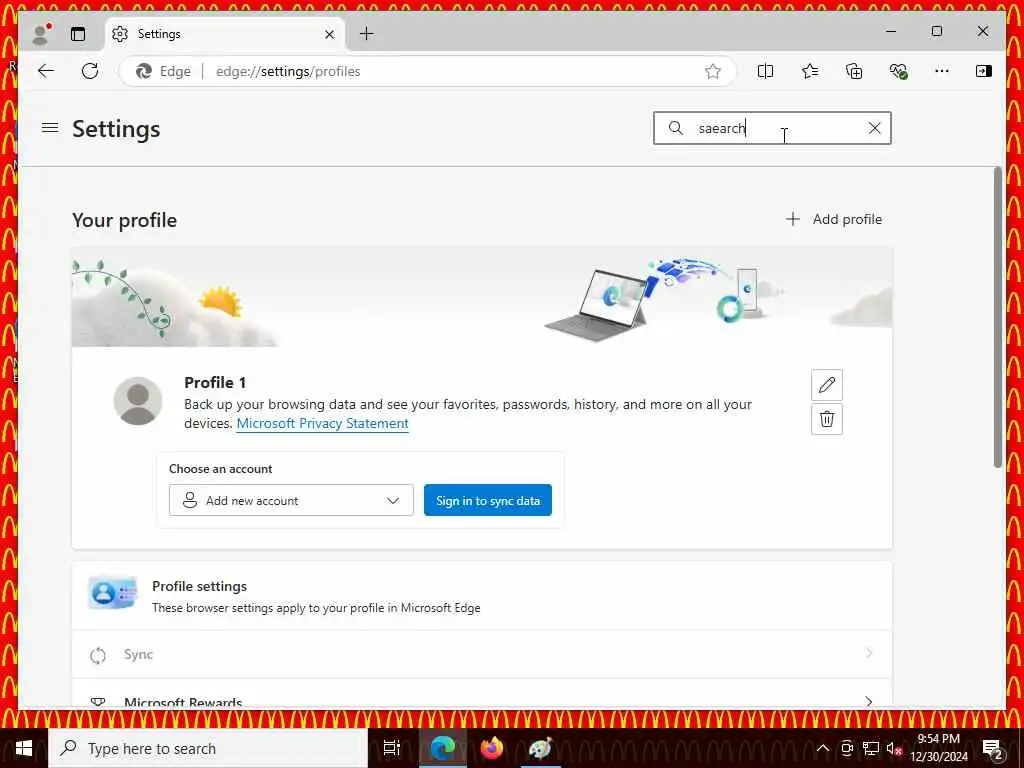Launch Firefox from the taskbar
Image resolution: width=1024 pixels, height=768 pixels.
pos(492,748)
